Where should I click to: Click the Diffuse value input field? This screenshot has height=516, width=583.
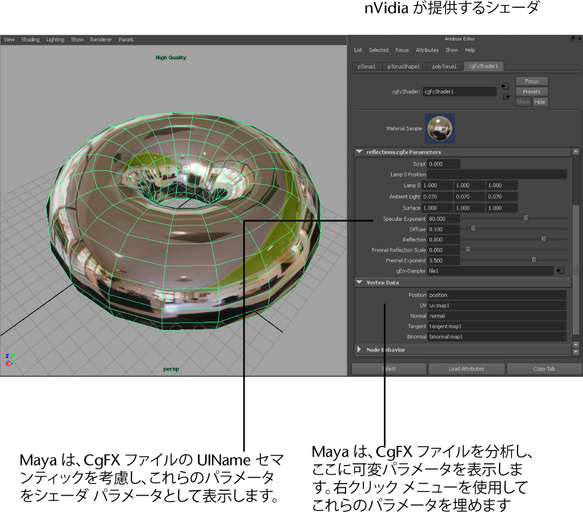(444, 229)
